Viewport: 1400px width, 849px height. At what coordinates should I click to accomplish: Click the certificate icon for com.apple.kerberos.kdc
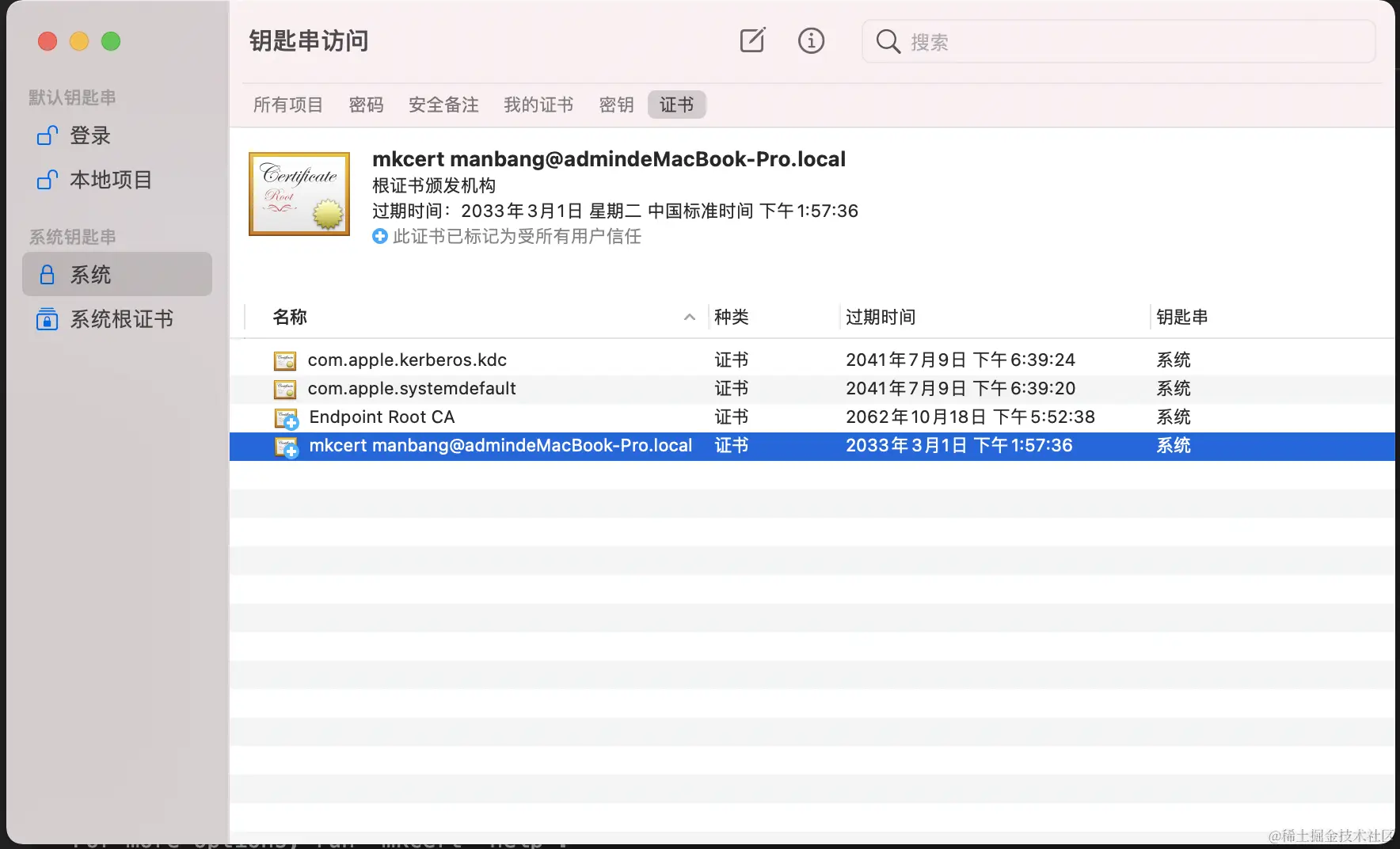pos(285,360)
